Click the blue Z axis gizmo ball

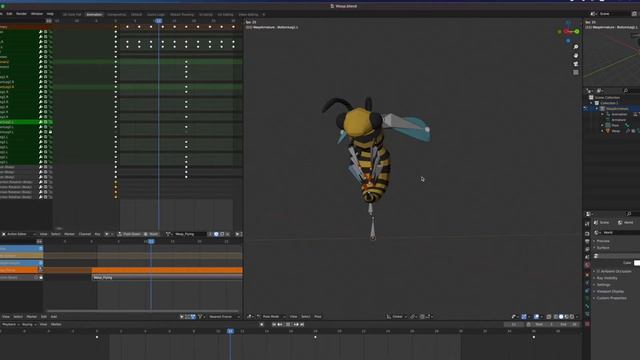point(568,41)
